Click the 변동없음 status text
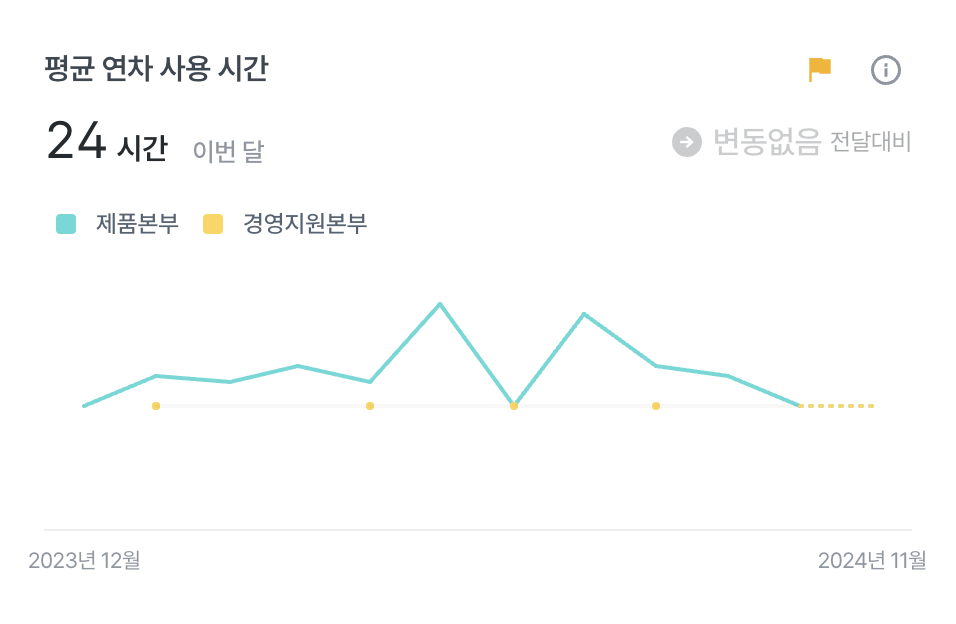956x624 pixels. tap(767, 142)
